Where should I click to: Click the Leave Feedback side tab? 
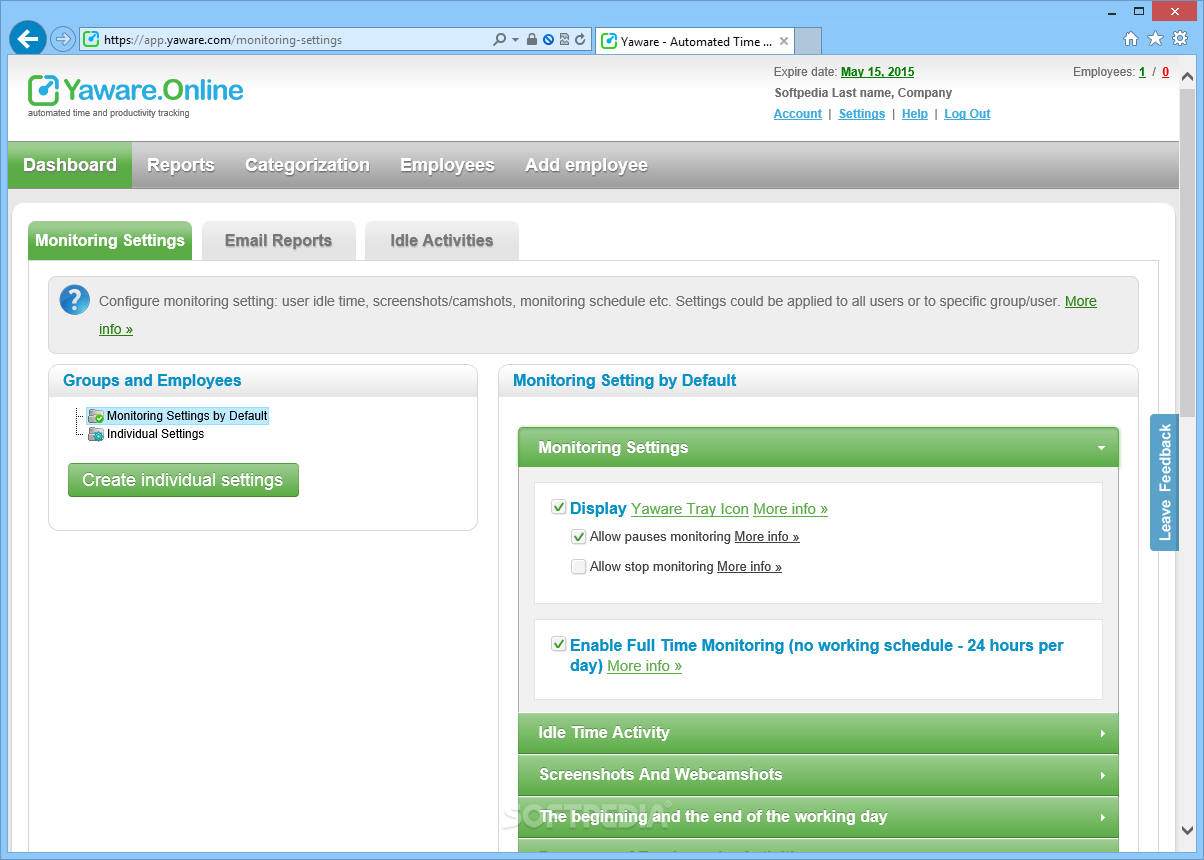tap(1164, 482)
